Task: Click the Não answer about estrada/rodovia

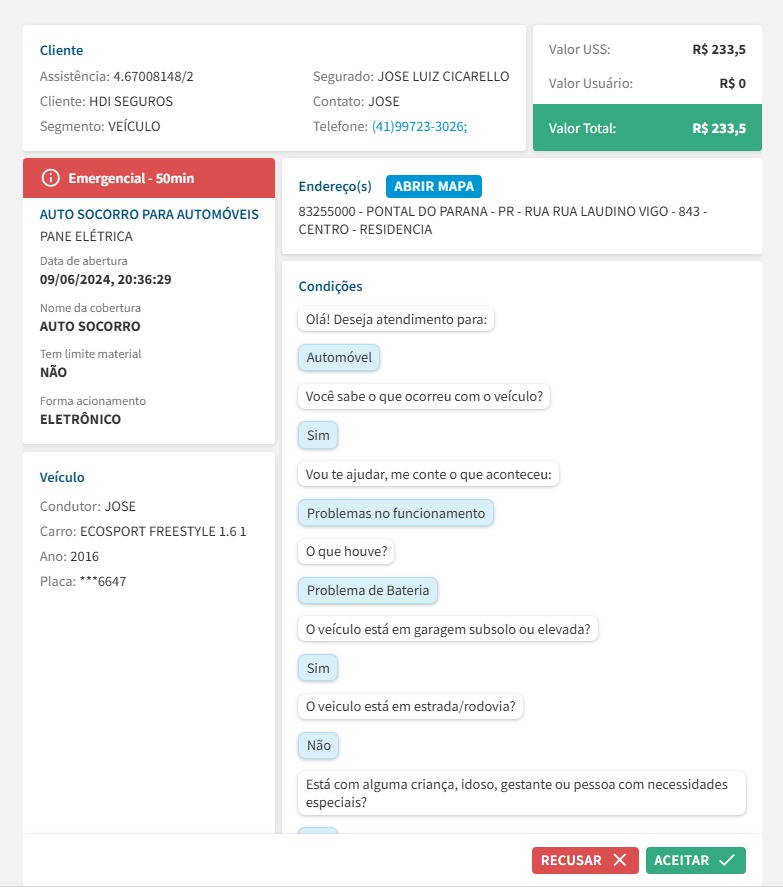Action: click(x=319, y=745)
